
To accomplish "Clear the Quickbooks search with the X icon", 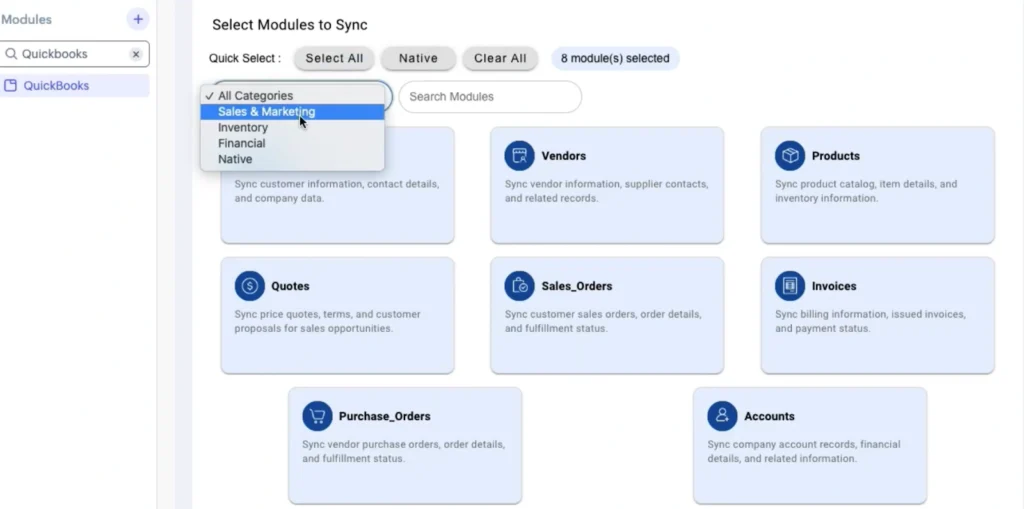I will click(x=136, y=54).
